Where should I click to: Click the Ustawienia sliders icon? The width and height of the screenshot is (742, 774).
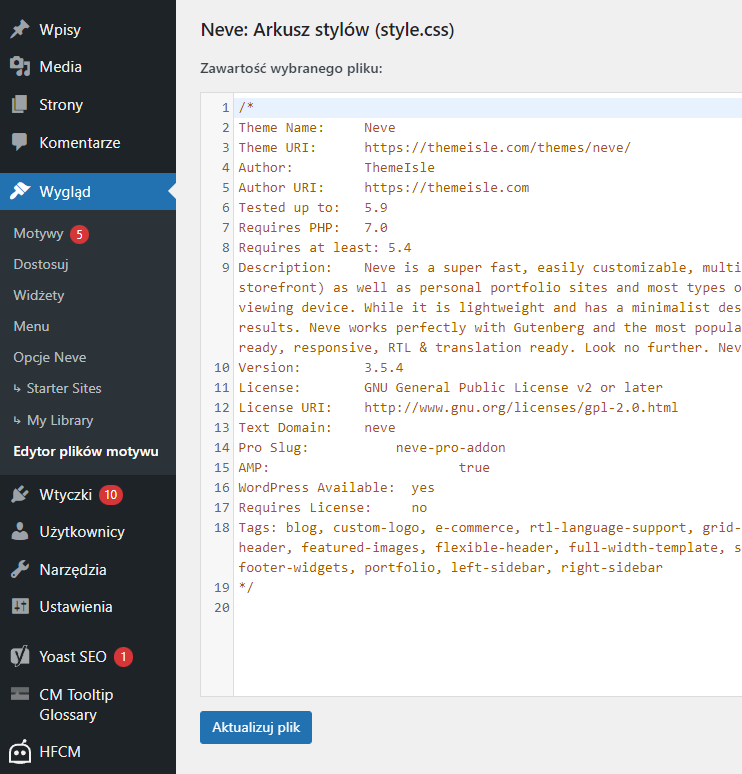click(20, 606)
